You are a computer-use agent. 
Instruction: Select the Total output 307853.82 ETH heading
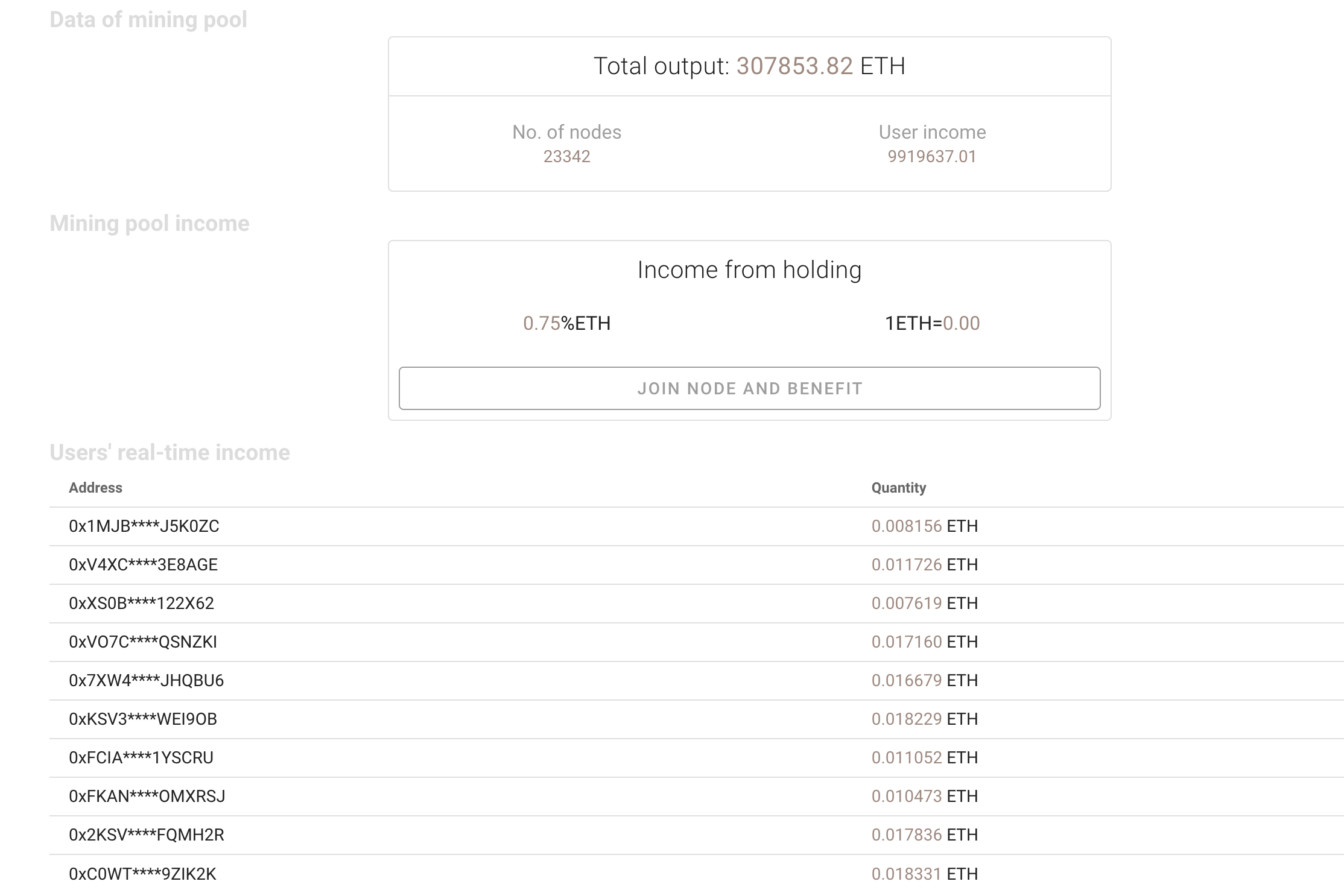749,66
